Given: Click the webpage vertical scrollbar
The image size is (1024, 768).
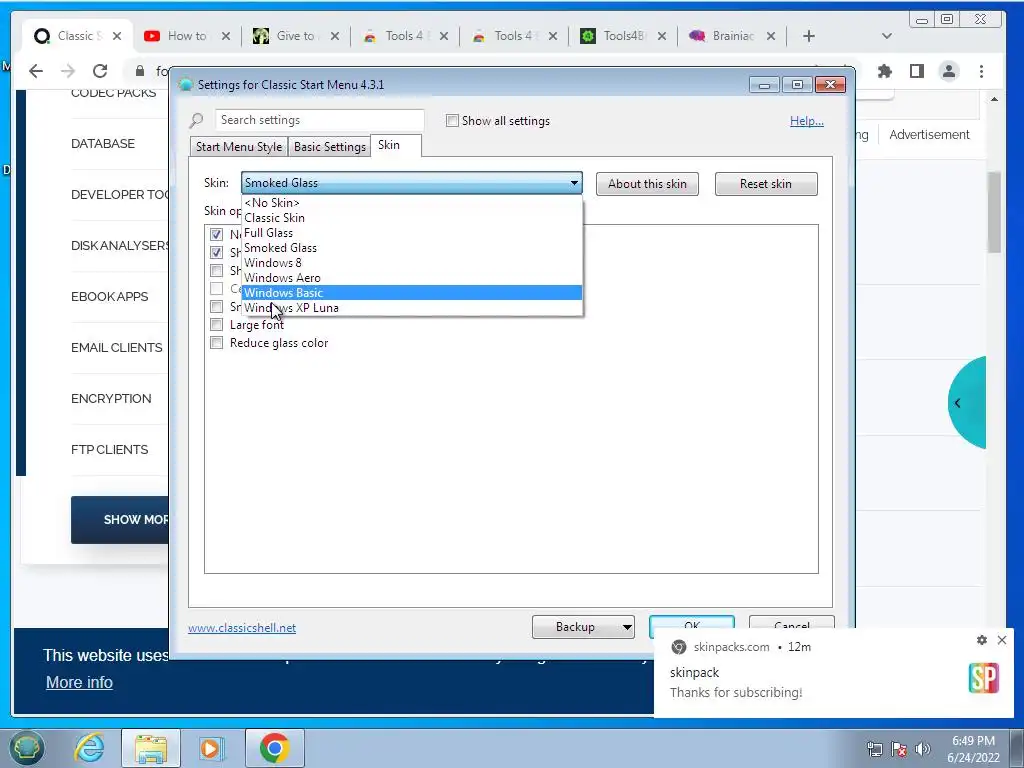Looking at the screenshot, I should [x=995, y=212].
